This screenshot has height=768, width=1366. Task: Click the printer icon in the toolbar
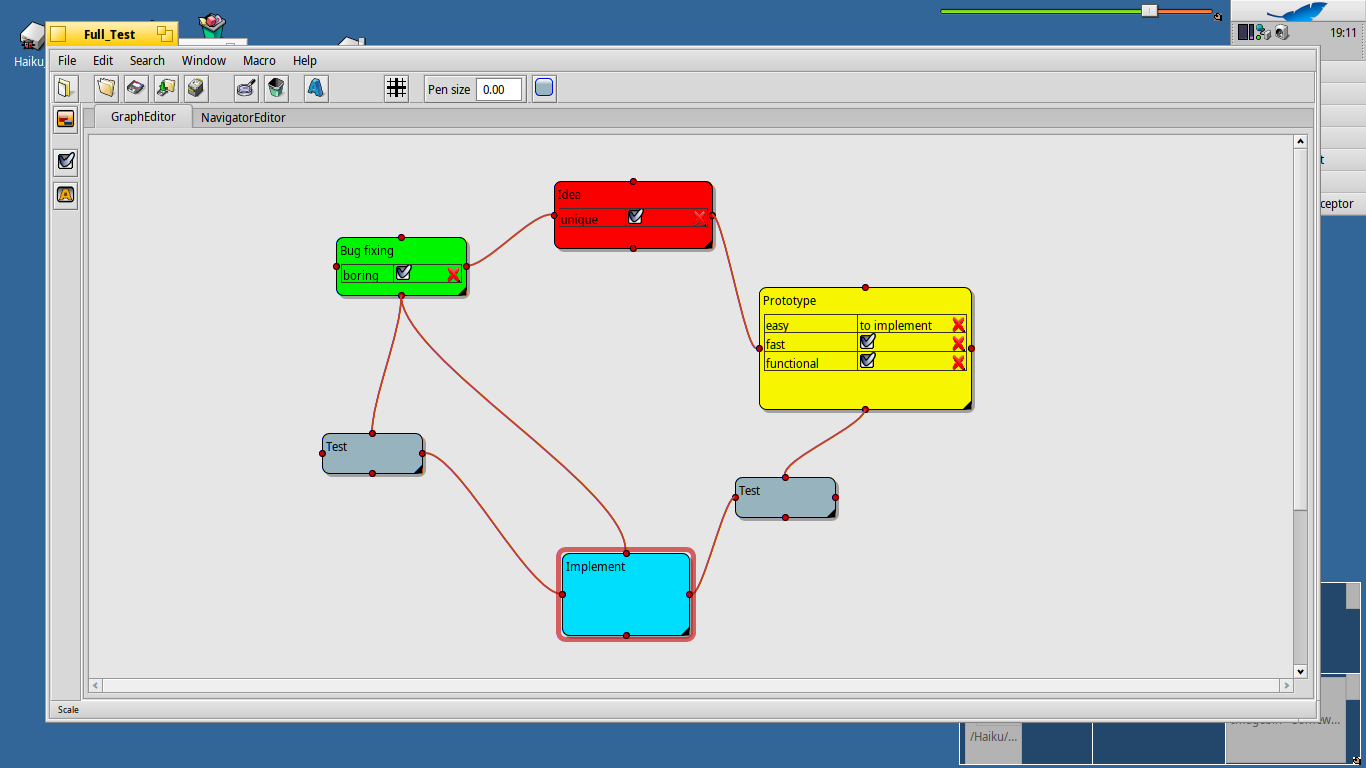[197, 89]
